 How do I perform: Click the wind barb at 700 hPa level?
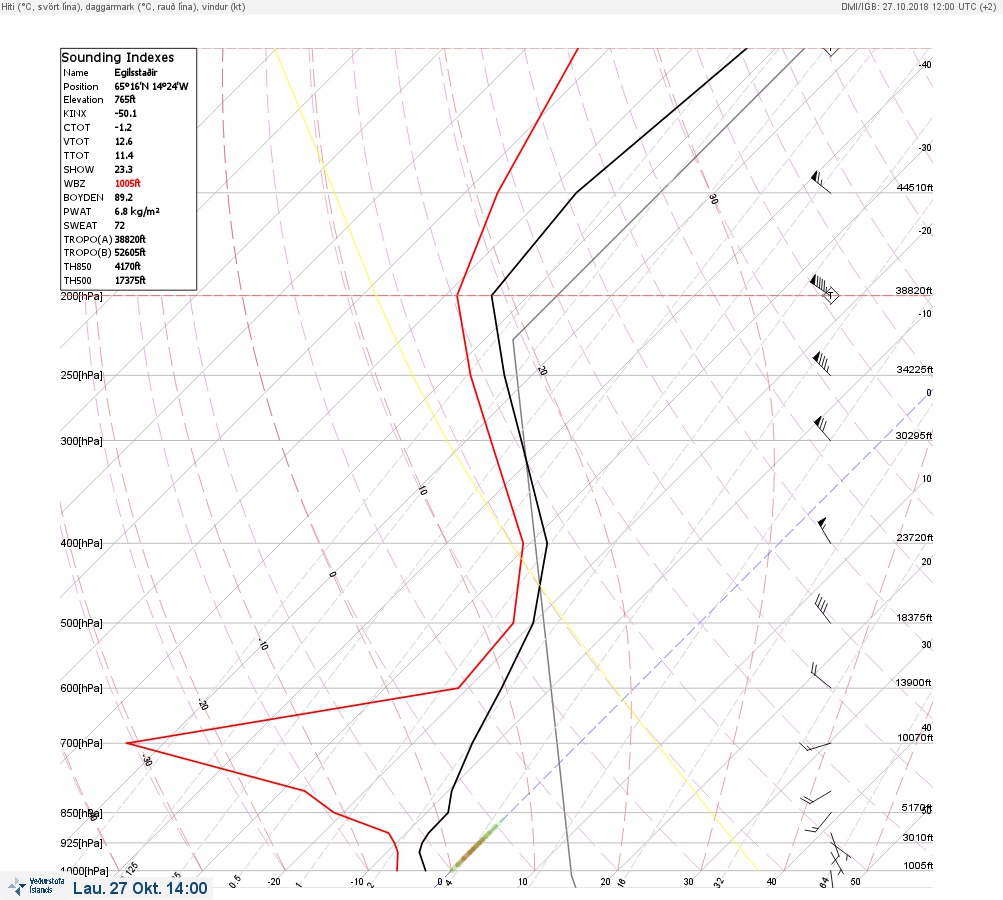tap(815, 746)
